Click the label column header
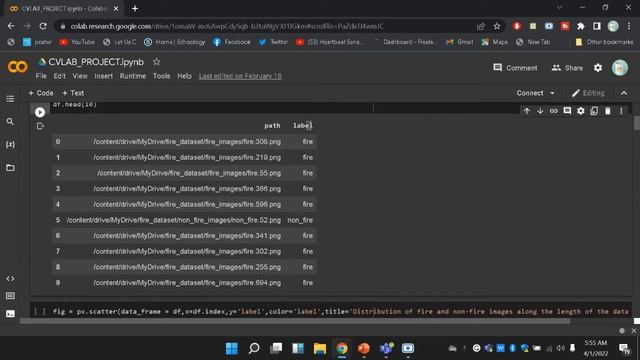This screenshot has width=640, height=360. tap(302, 125)
